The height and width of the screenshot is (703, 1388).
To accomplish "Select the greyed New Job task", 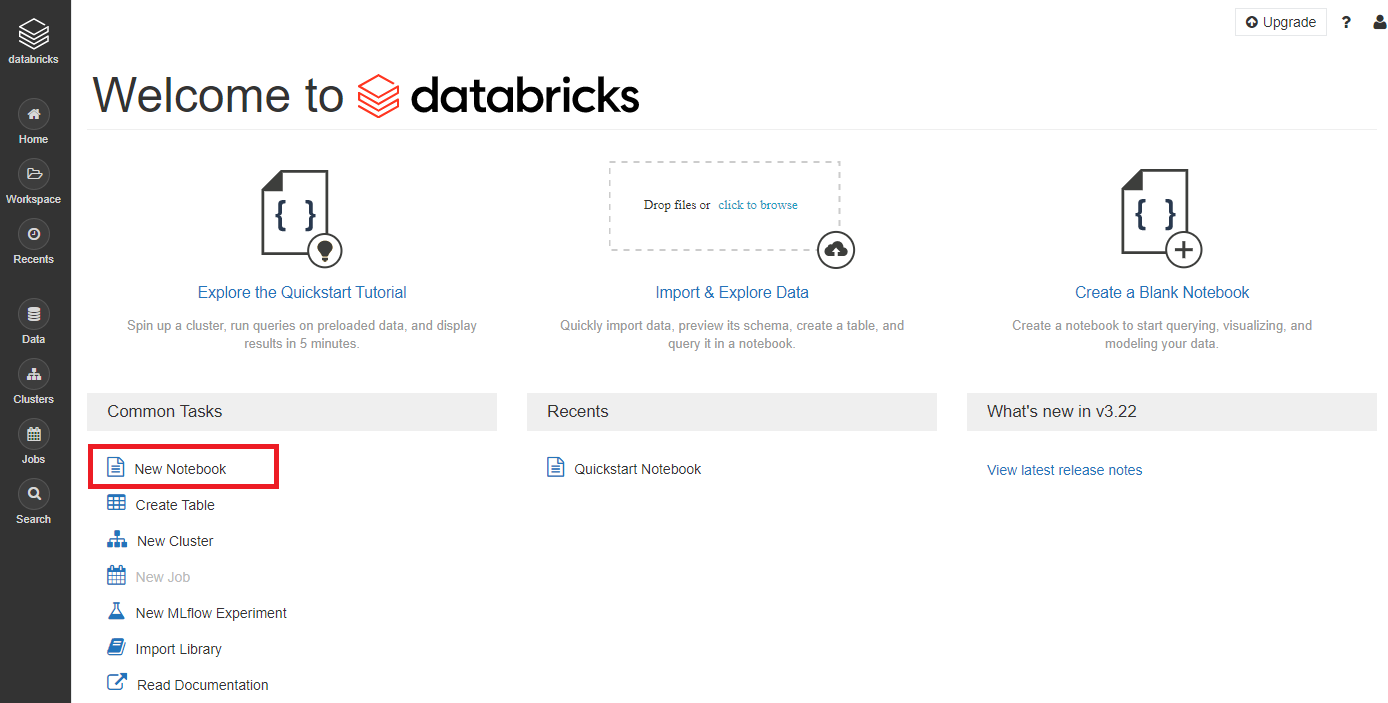I will tap(163, 577).
